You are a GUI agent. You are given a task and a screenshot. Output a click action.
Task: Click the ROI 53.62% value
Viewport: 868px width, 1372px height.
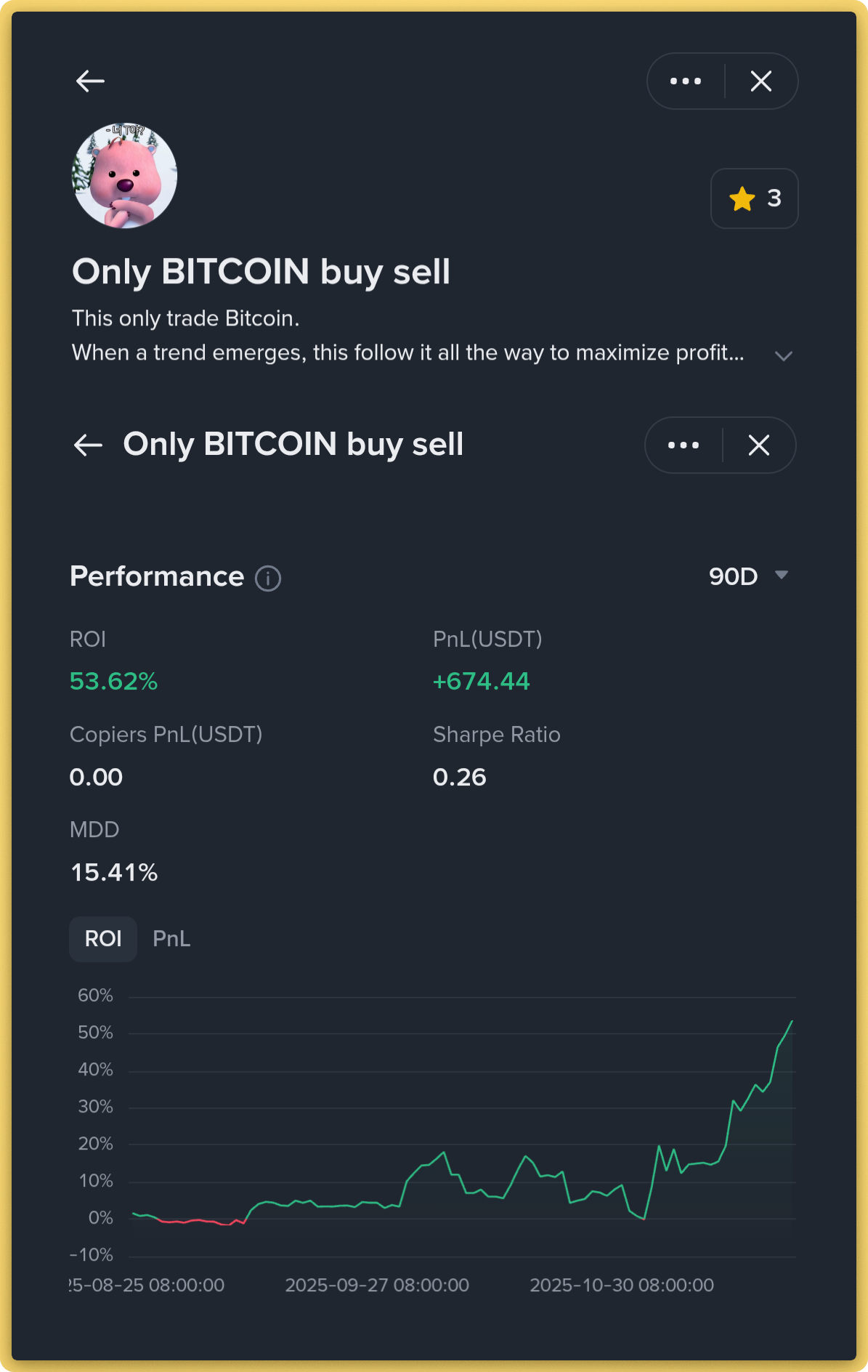(113, 681)
